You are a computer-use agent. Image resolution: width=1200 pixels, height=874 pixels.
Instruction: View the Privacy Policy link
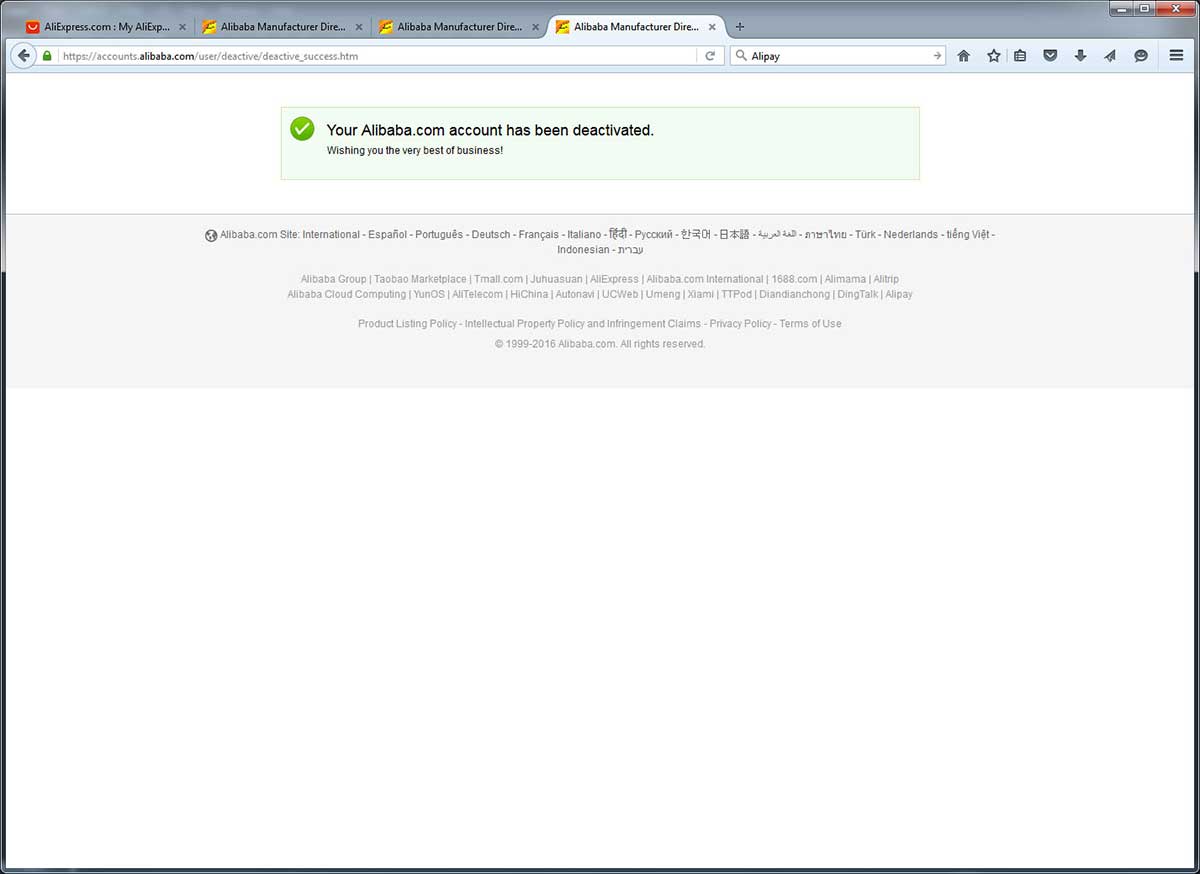pyautogui.click(x=741, y=324)
